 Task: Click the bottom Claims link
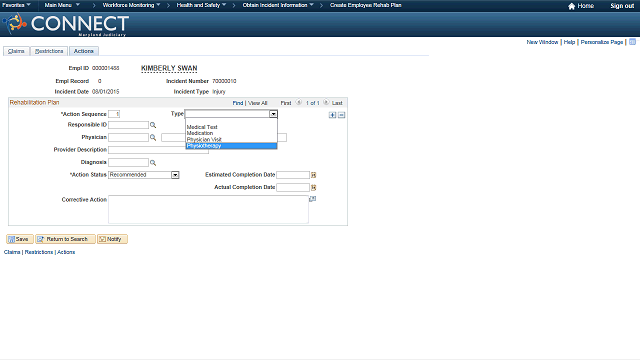12,252
